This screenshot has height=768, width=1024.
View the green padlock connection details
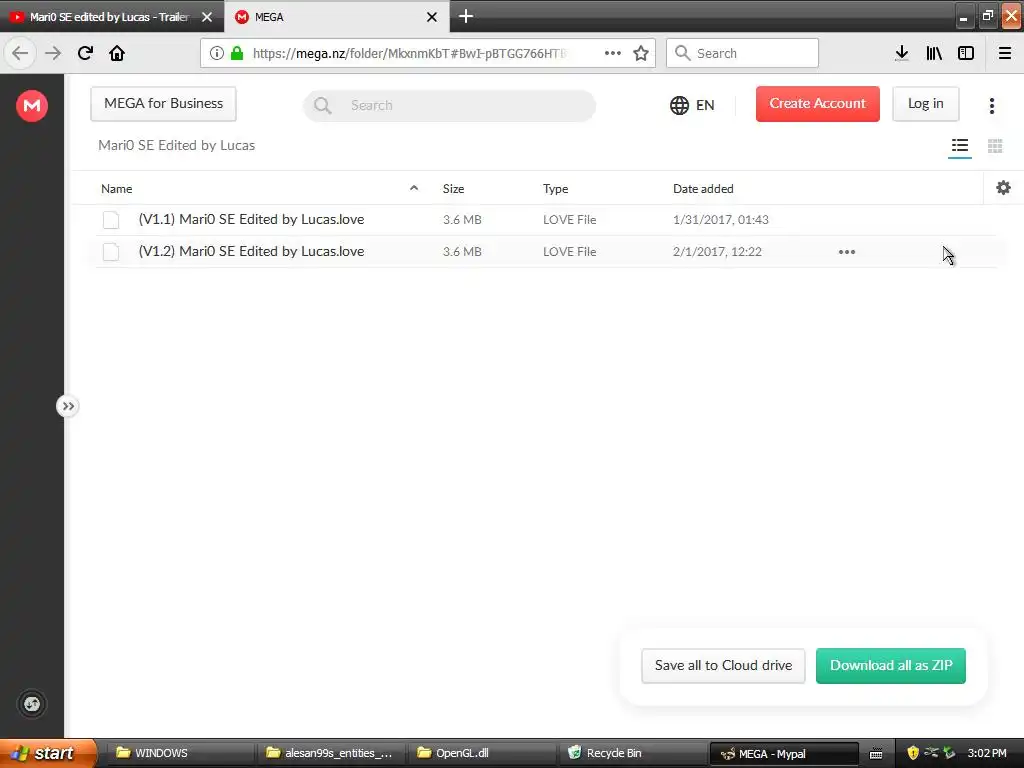(x=236, y=53)
